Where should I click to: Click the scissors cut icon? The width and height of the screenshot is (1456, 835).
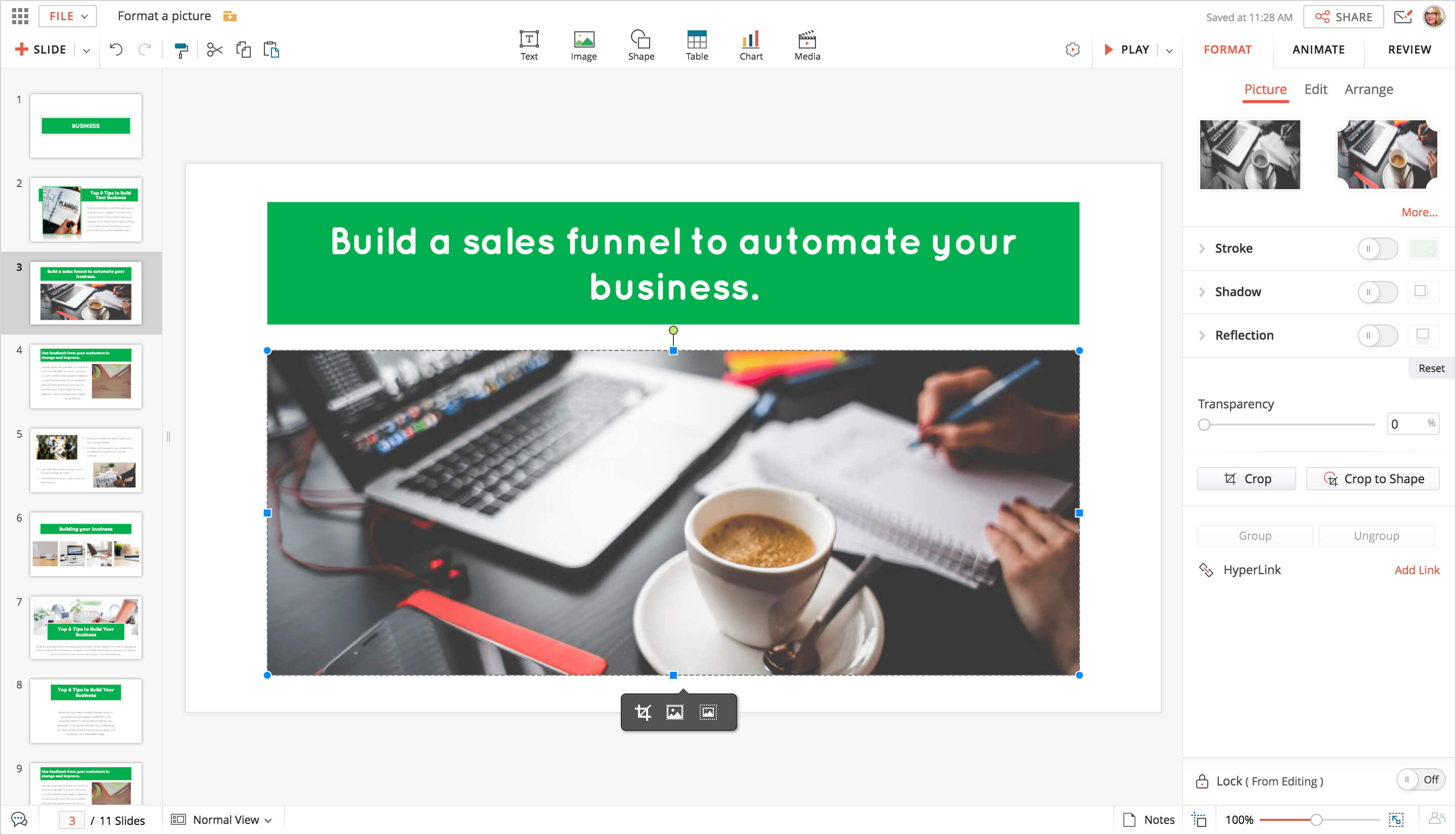coord(214,50)
